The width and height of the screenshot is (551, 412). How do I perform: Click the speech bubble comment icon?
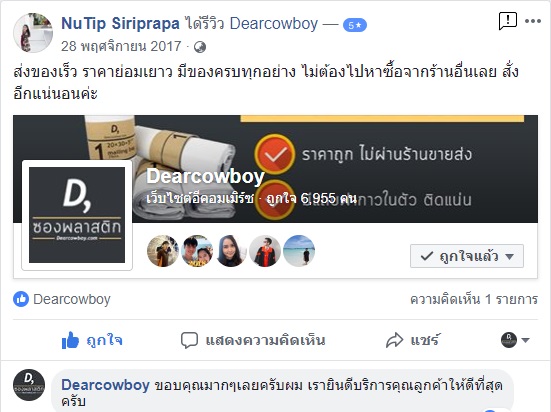point(189,340)
